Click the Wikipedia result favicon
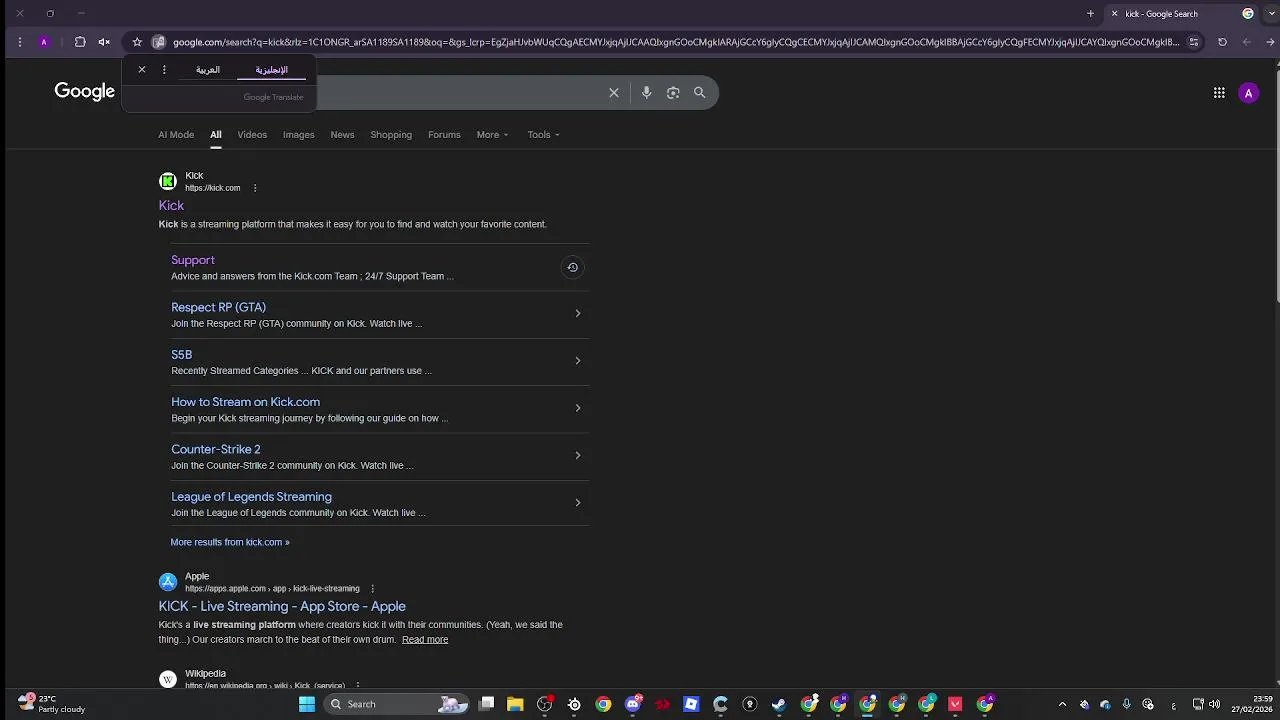Viewport: 1280px width, 720px height. click(168, 679)
